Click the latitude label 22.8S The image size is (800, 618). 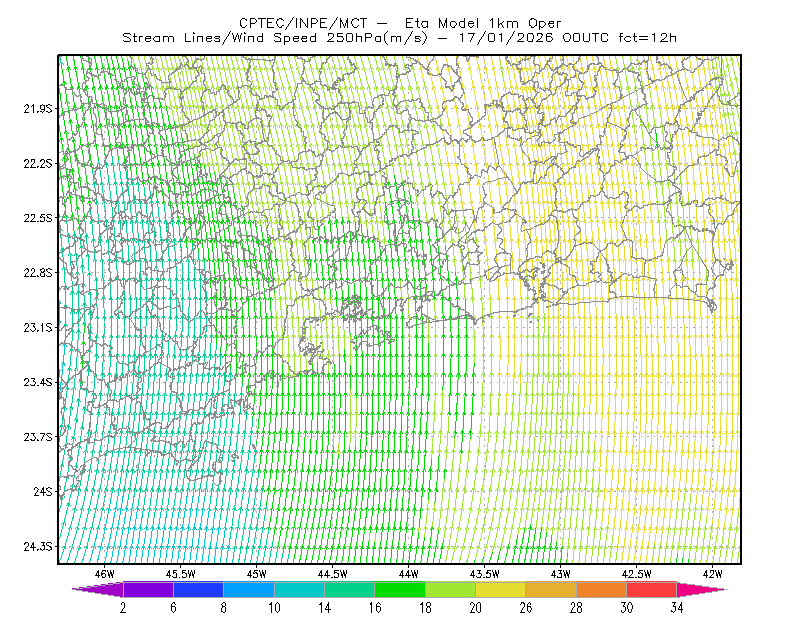(x=38, y=273)
